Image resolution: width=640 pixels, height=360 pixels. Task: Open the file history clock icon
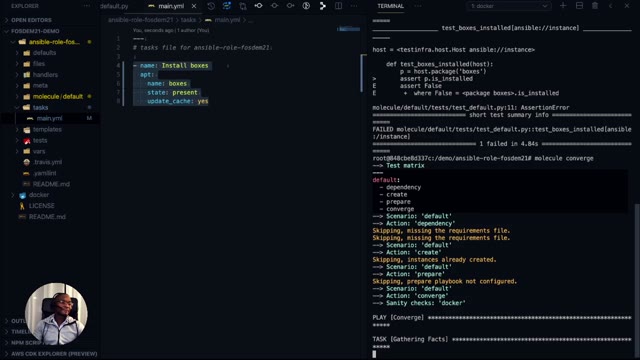click(x=211, y=6)
